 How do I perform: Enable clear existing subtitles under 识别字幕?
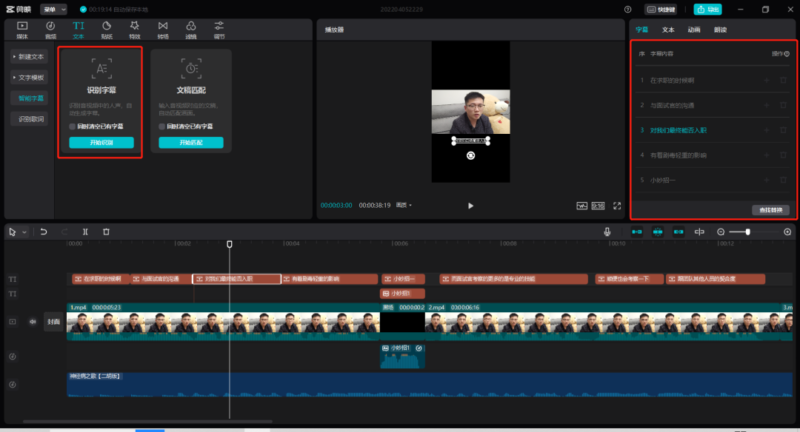click(72, 127)
